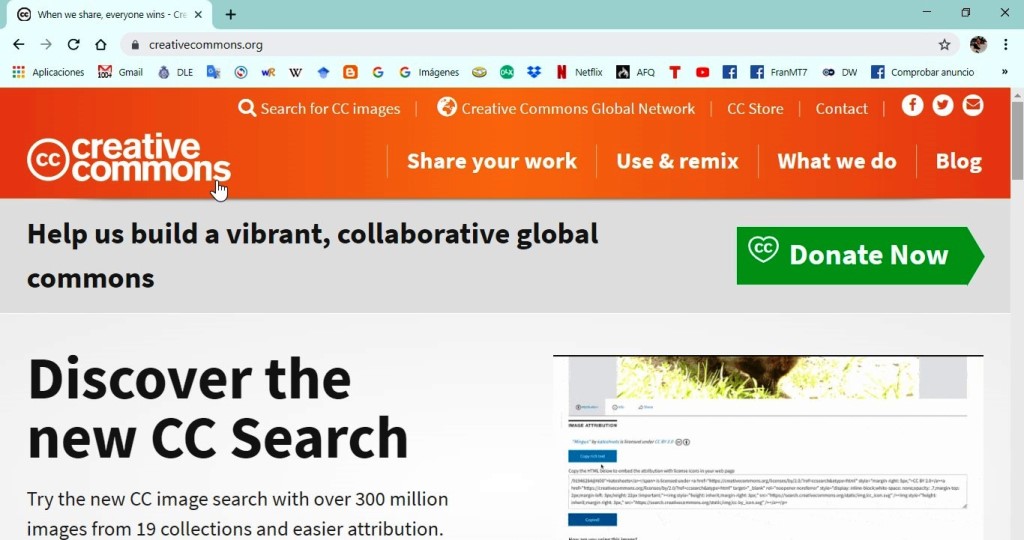The height and width of the screenshot is (540, 1024).
Task: Open the Share your work menu
Action: [x=492, y=161]
